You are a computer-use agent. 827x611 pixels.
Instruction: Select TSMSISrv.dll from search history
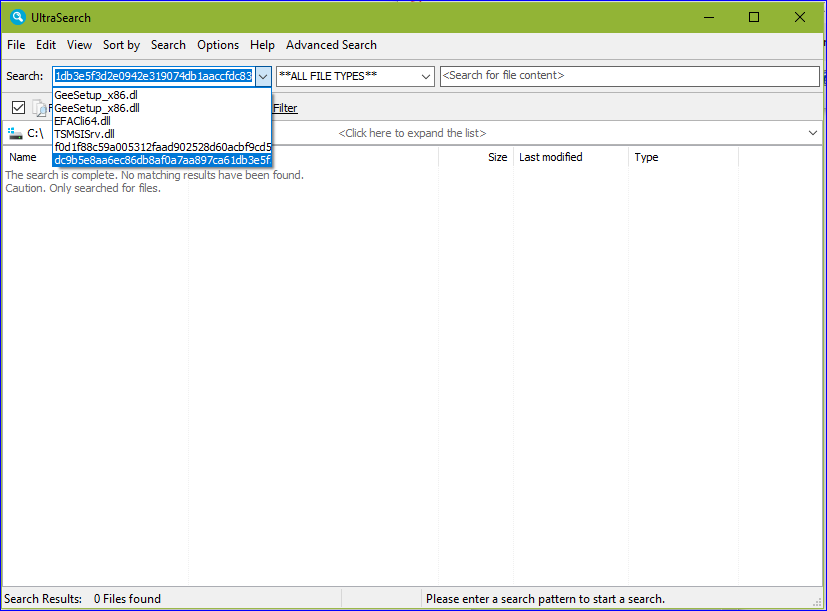click(x=162, y=134)
